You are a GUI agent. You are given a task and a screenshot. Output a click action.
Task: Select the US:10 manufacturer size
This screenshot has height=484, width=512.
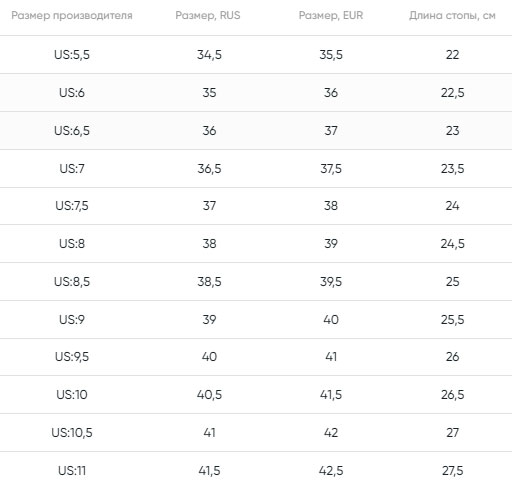pos(72,395)
